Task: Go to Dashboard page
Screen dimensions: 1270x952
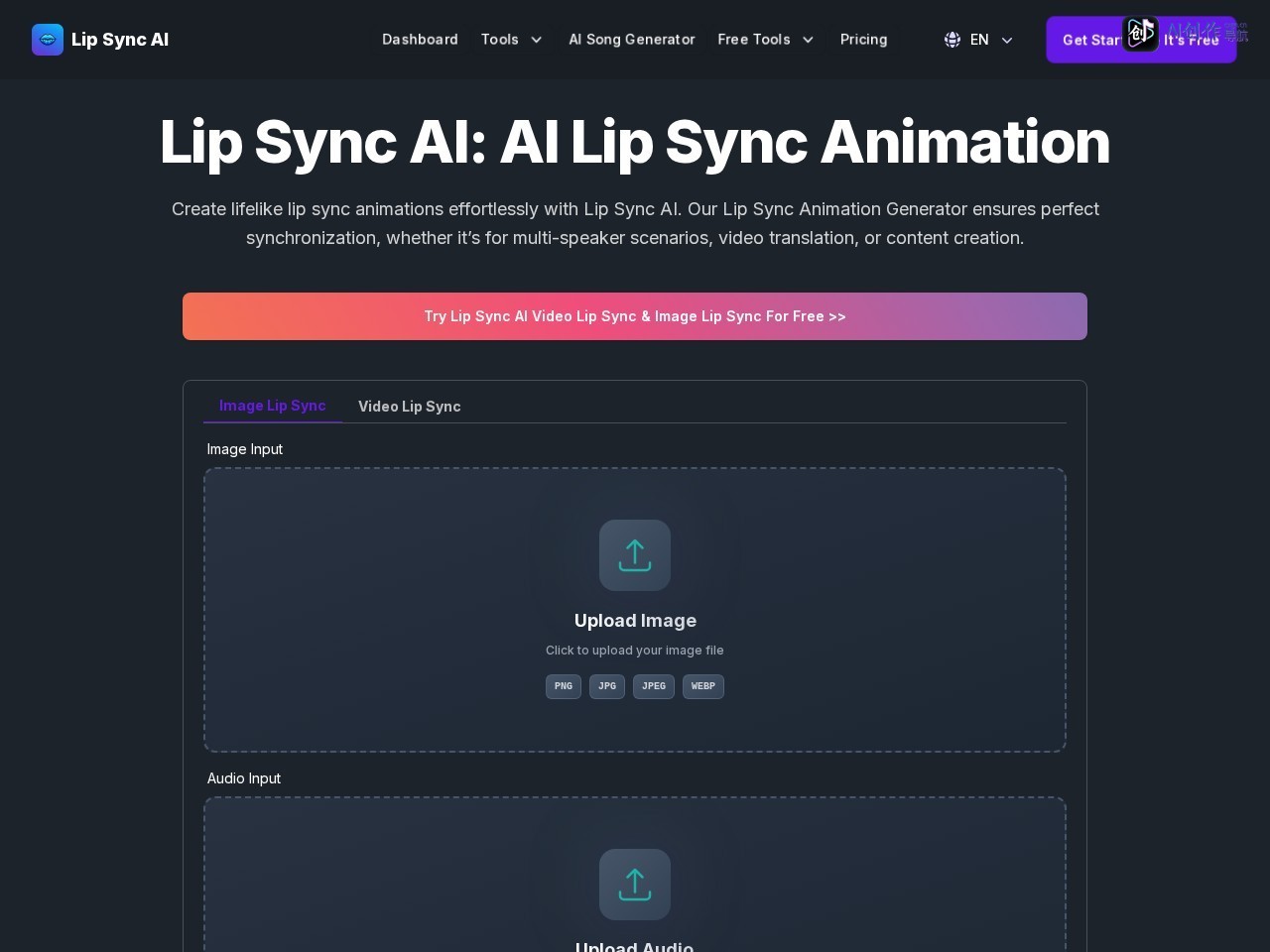Action: [x=420, y=40]
